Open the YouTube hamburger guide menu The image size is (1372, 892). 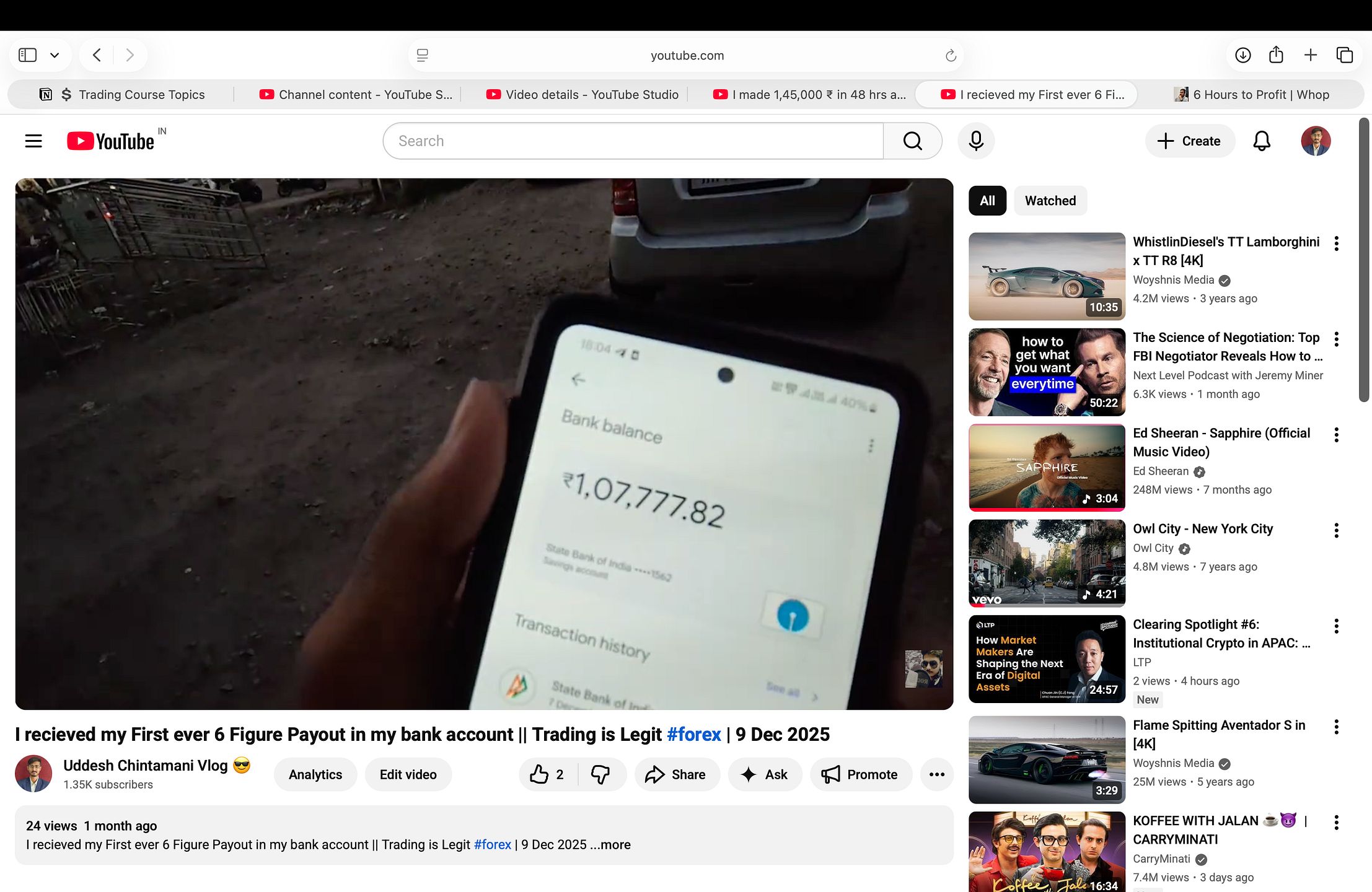coord(33,141)
